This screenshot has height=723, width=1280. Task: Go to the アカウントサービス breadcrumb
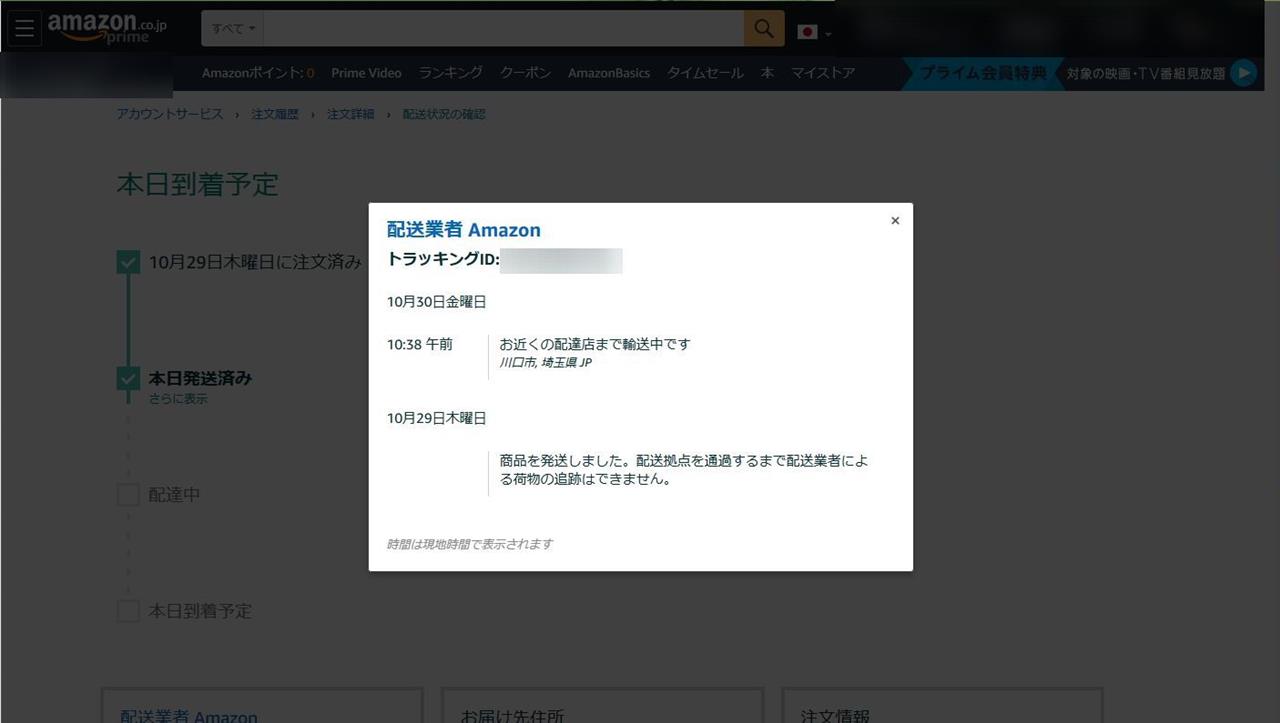pos(170,114)
